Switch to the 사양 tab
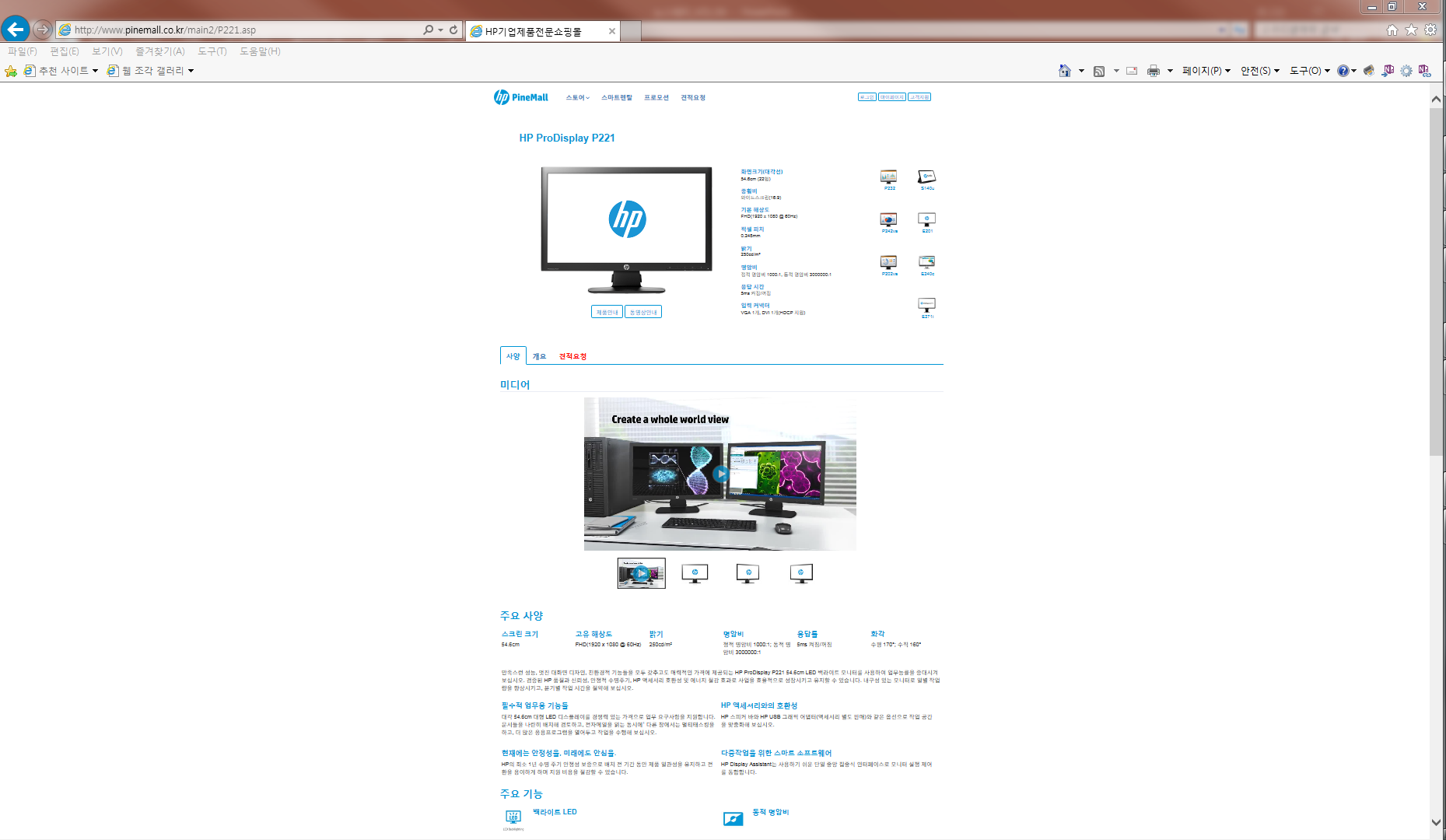Viewport: 1446px width, 840px height. click(x=513, y=356)
